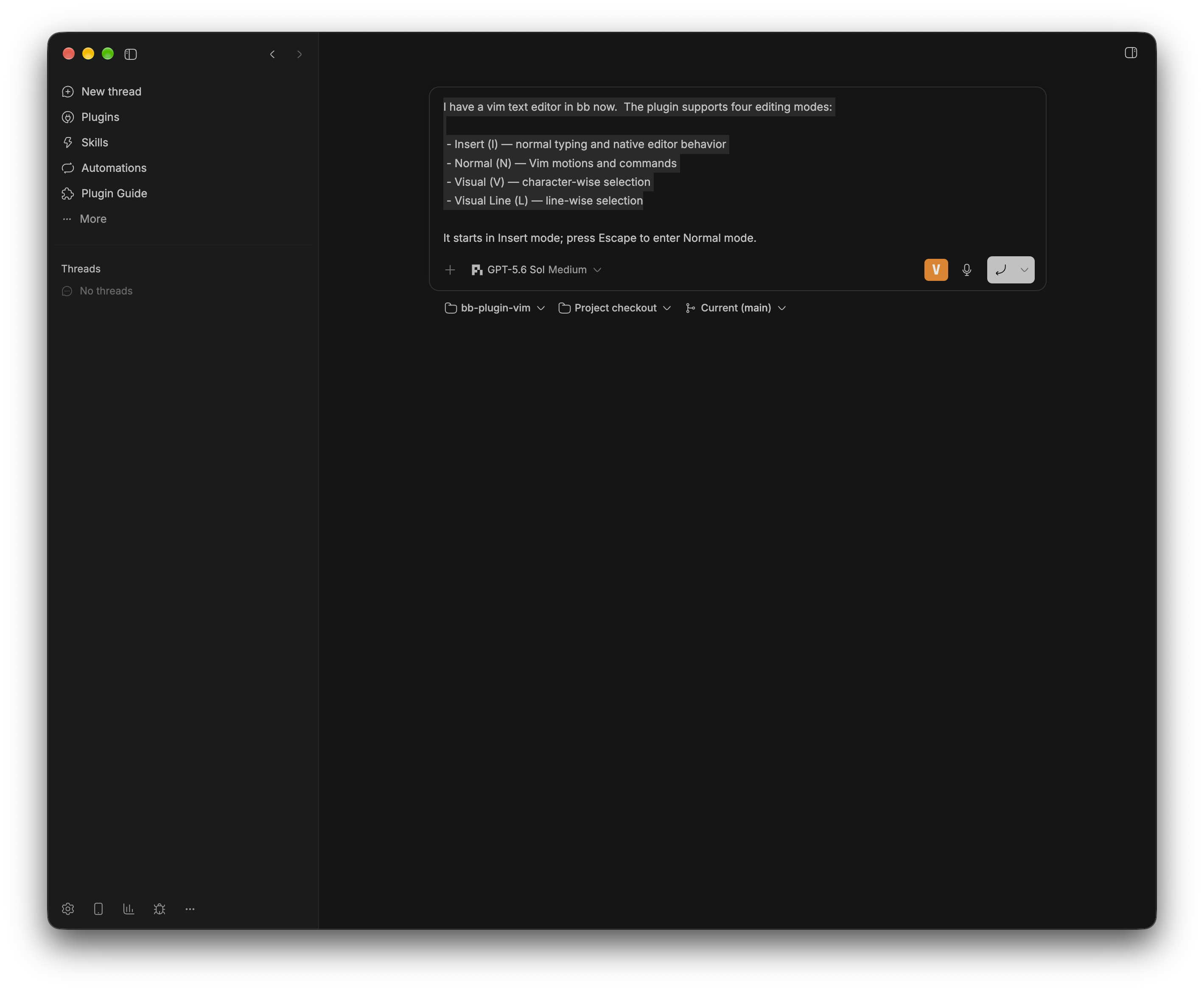Open the usage chart icon in footer

pos(129,908)
